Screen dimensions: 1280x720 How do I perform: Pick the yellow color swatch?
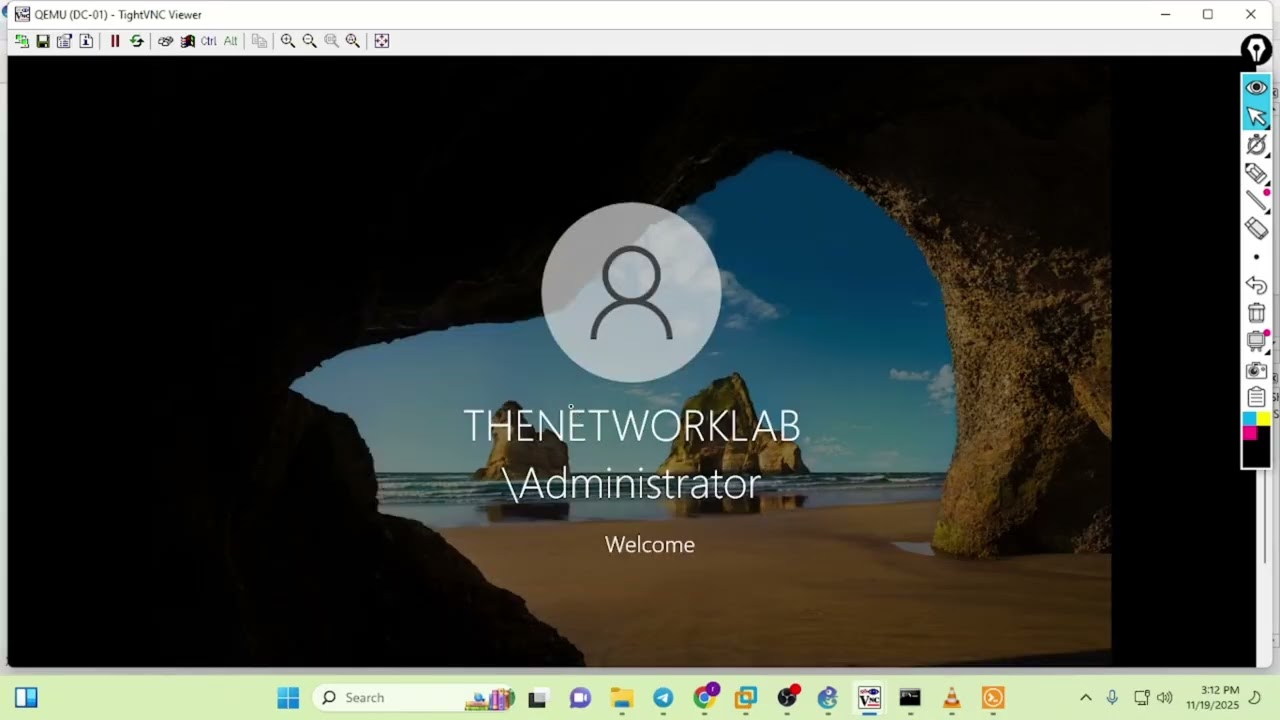click(1263, 418)
